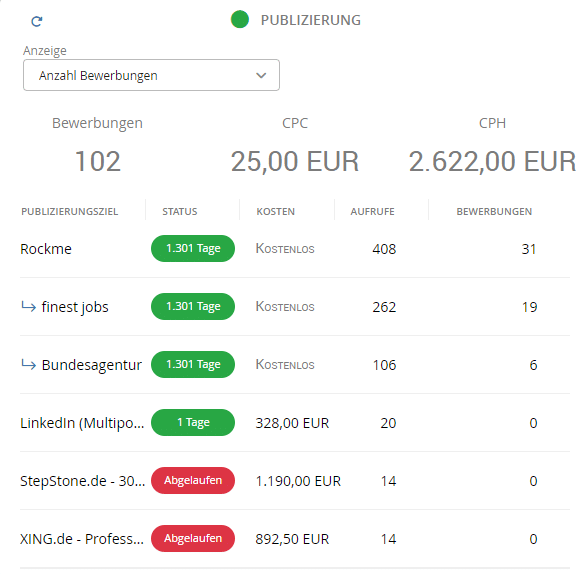The width and height of the screenshot is (586, 574).
Task: Select the XING.de - Profess... entry
Action: tap(82, 539)
